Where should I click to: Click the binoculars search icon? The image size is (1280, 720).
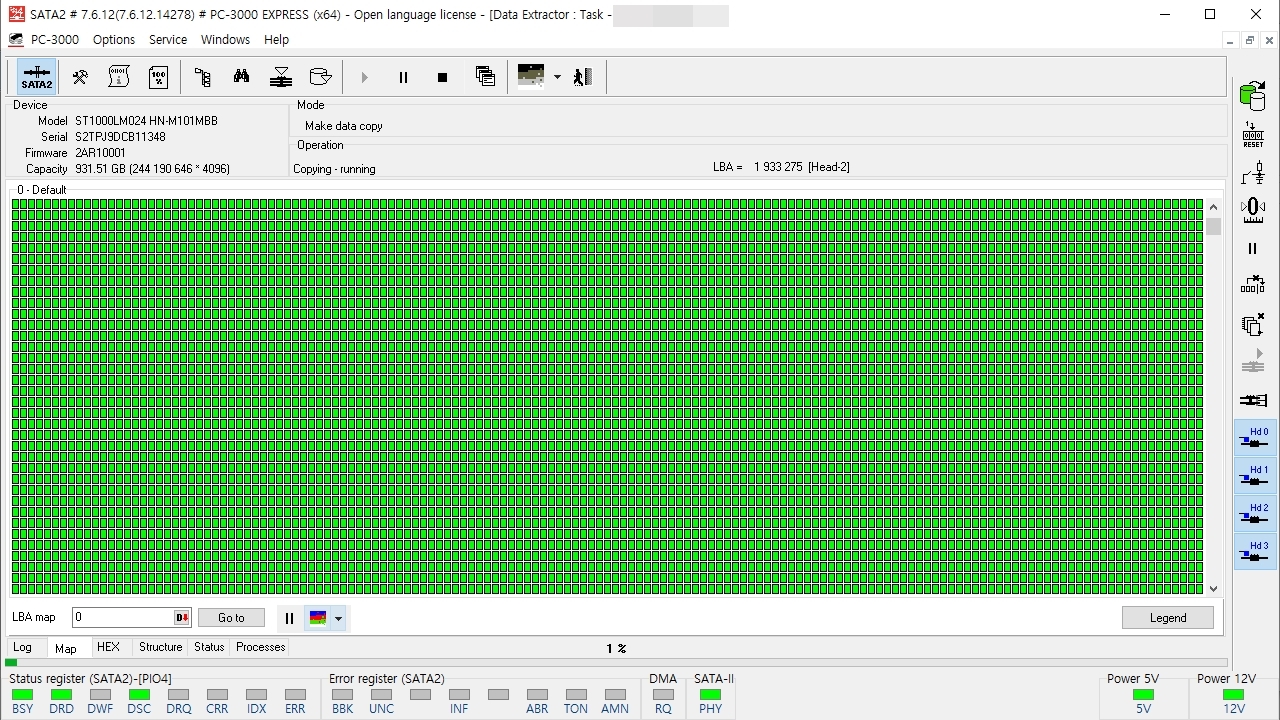(x=241, y=77)
